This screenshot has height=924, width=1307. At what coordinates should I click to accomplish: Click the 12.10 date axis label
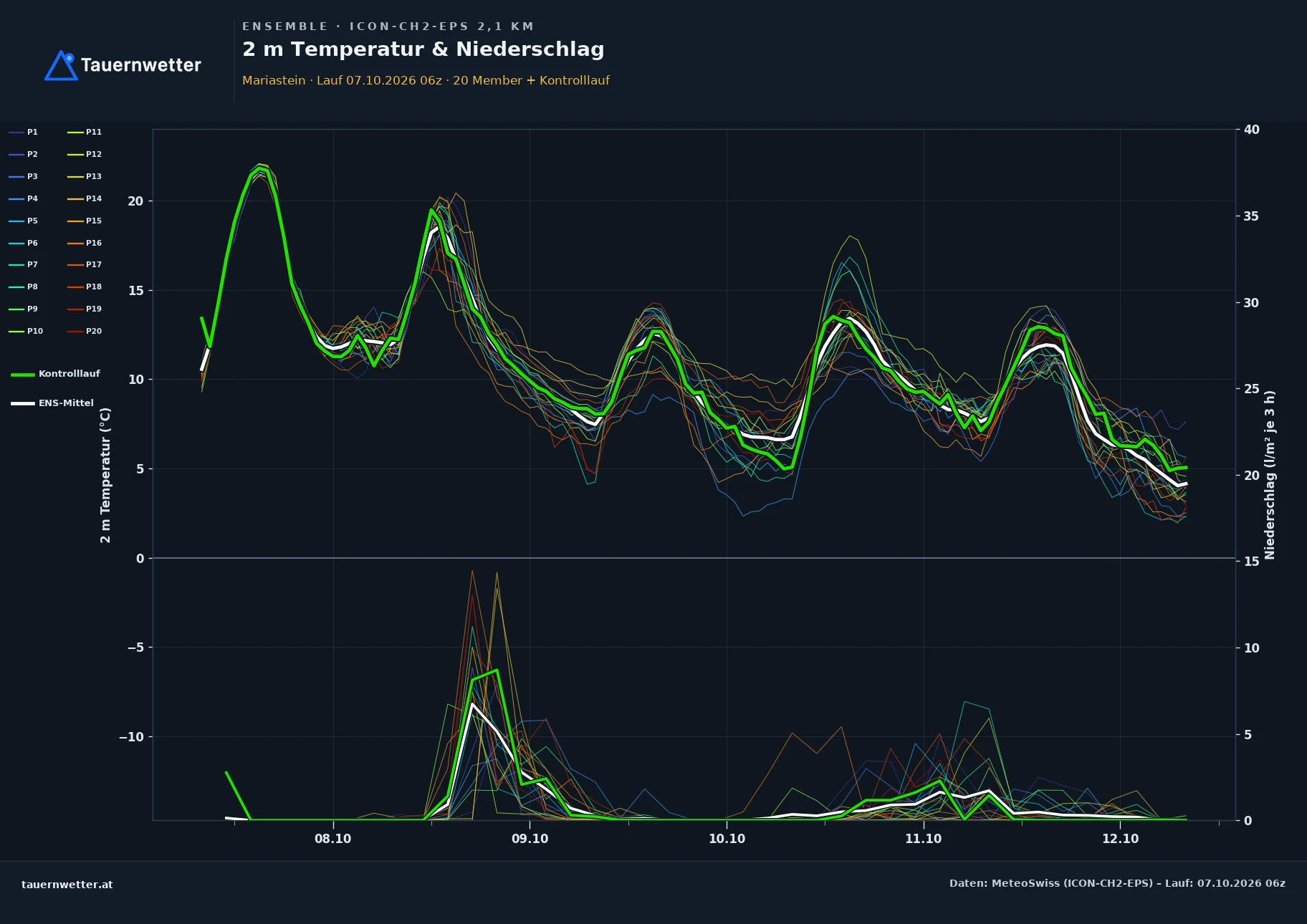point(1120,839)
